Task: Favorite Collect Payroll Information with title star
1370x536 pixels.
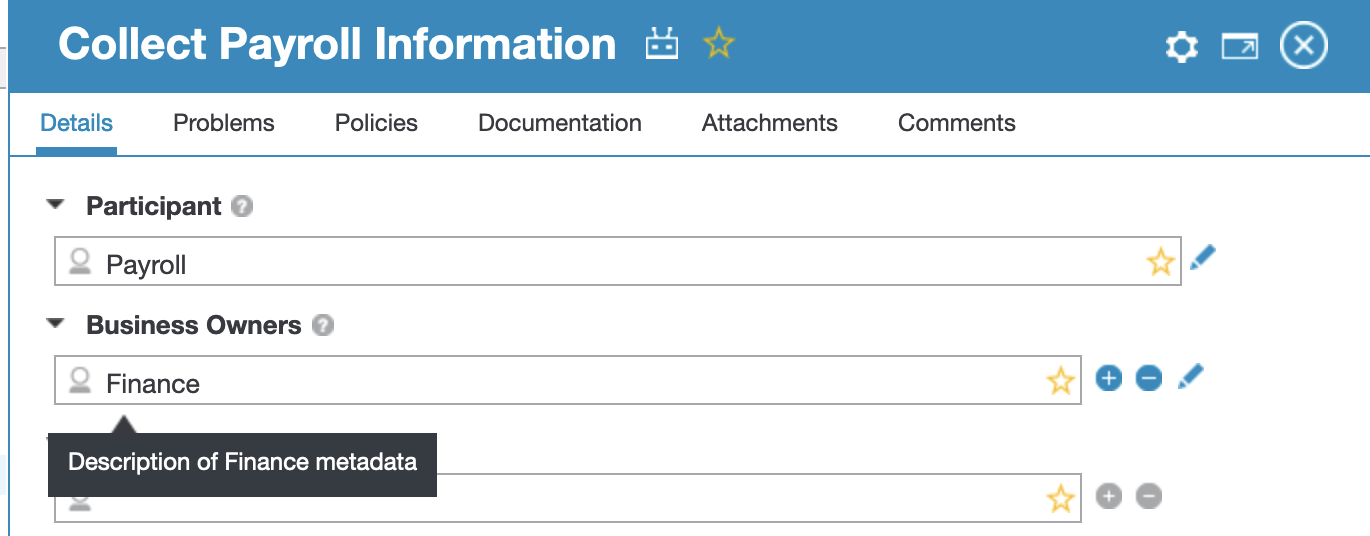Action: point(718,44)
